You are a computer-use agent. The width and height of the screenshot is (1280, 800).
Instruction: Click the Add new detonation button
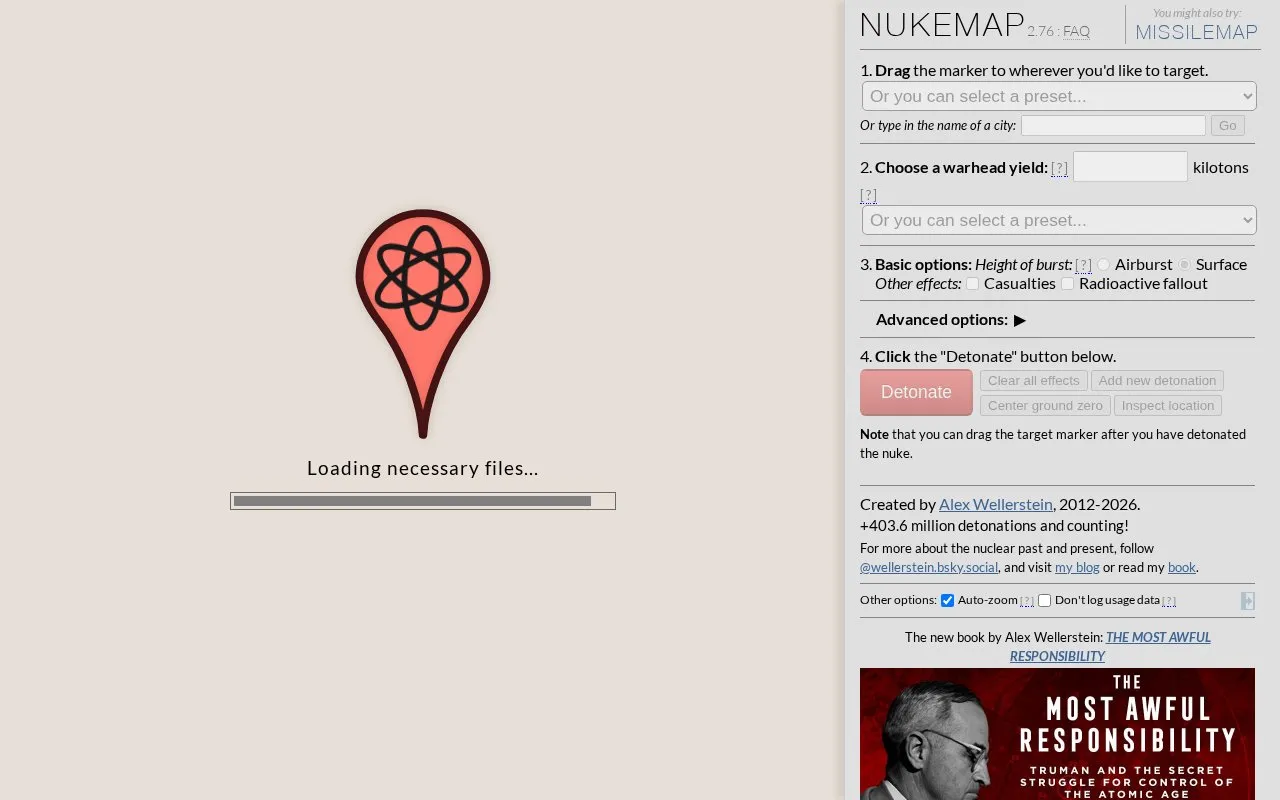coord(1157,381)
